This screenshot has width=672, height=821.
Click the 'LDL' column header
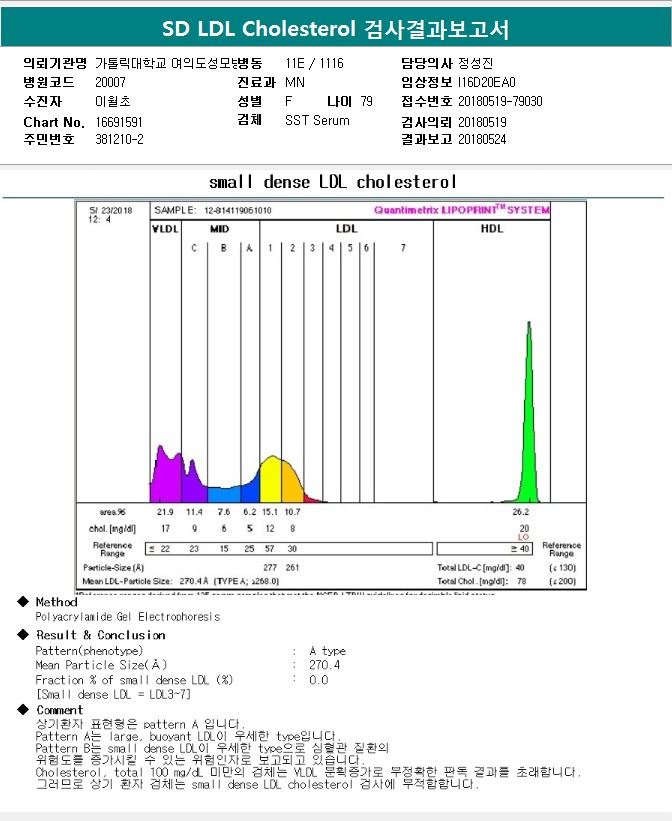pyautogui.click(x=346, y=229)
